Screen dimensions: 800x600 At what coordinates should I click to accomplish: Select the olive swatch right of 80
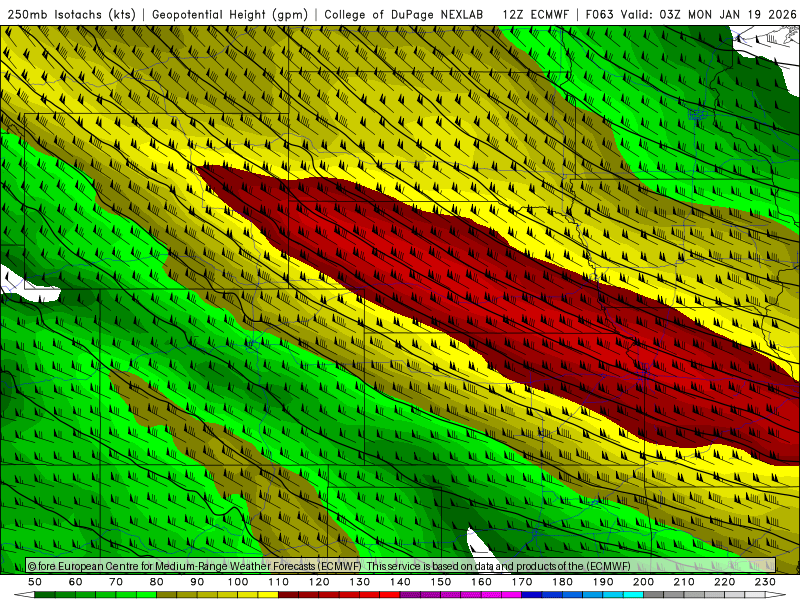(x=166, y=595)
